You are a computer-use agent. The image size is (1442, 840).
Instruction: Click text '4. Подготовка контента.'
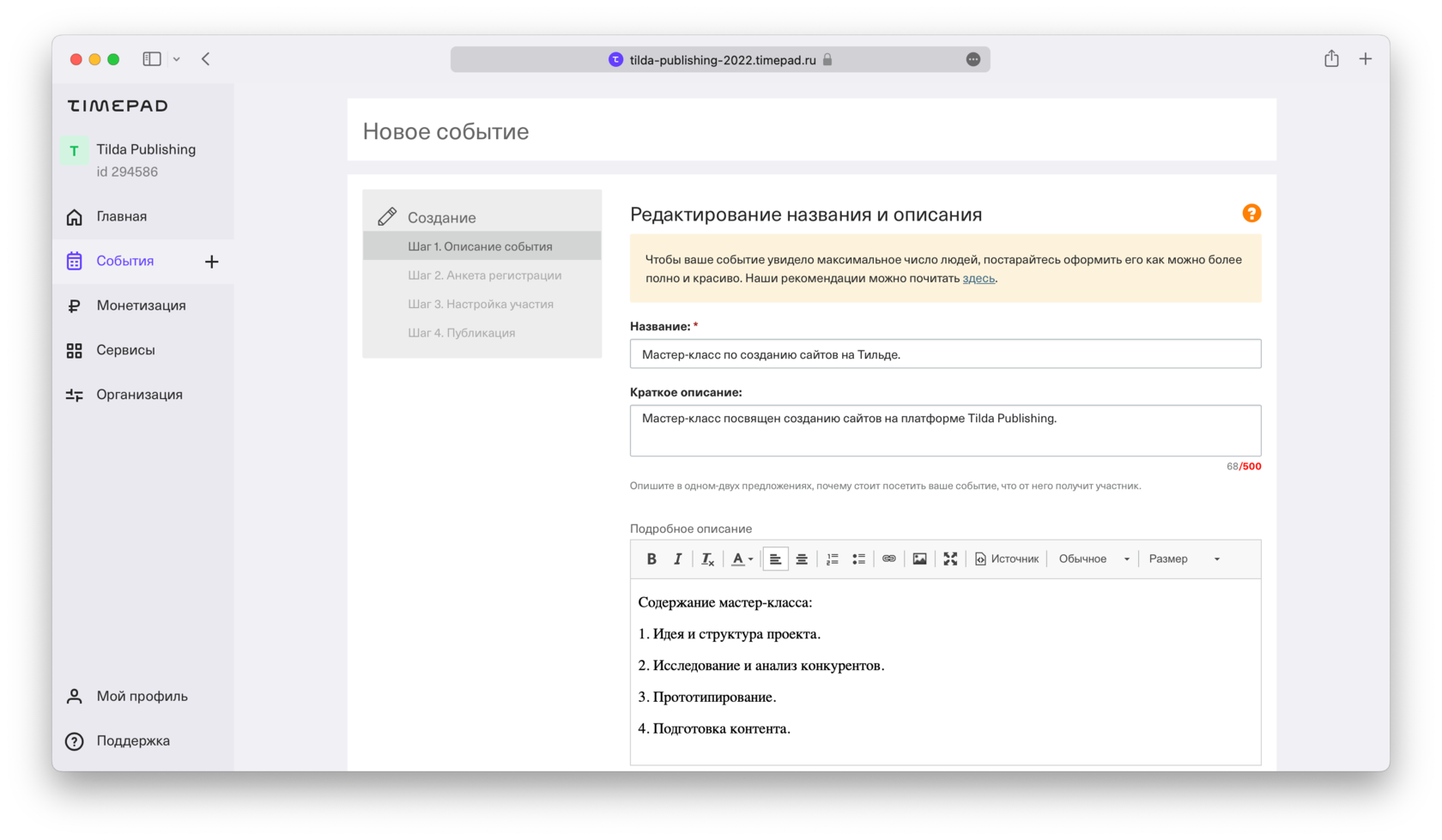pyautogui.click(x=714, y=728)
